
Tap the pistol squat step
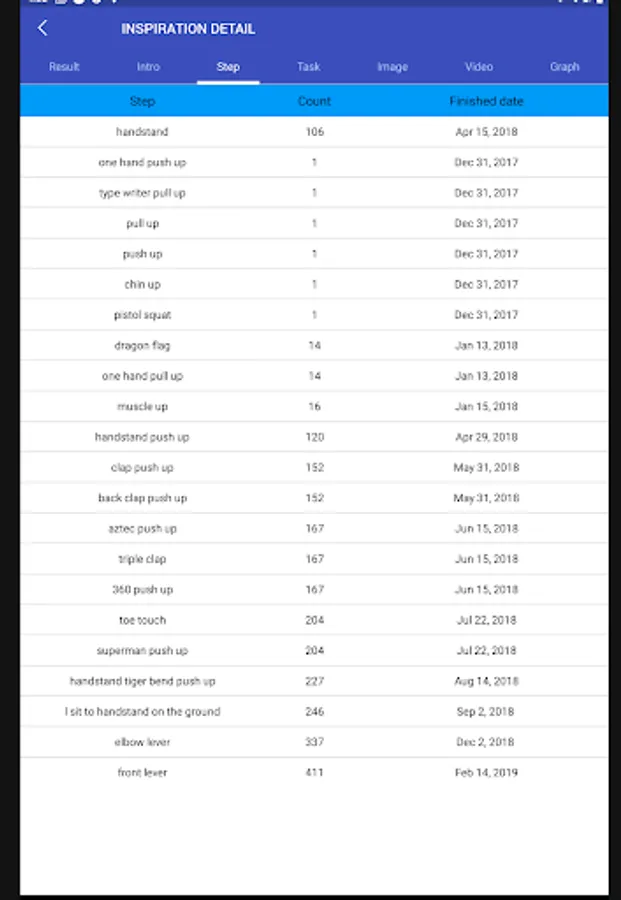click(142, 315)
